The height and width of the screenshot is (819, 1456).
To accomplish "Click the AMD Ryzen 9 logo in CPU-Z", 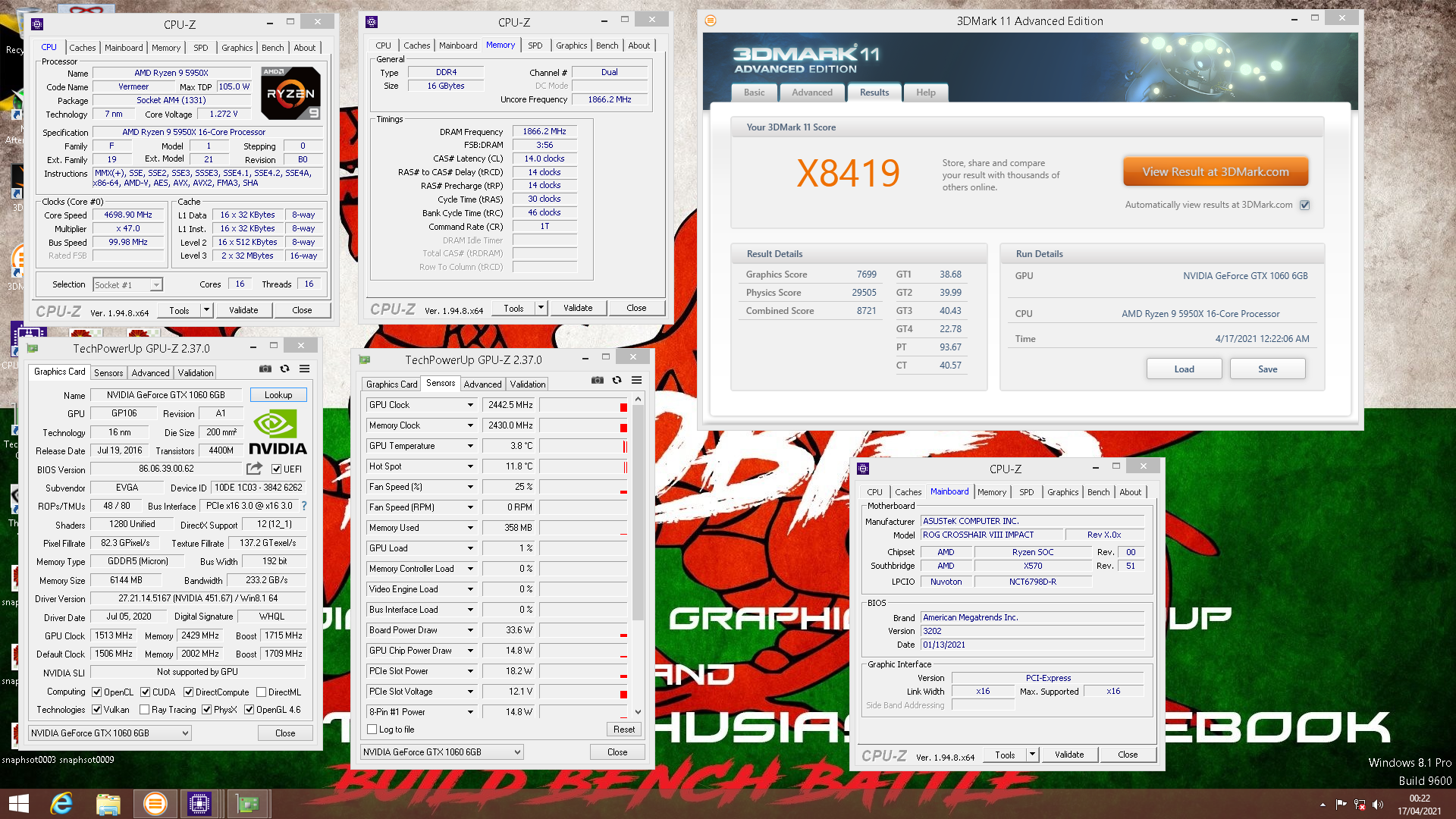I will click(290, 93).
